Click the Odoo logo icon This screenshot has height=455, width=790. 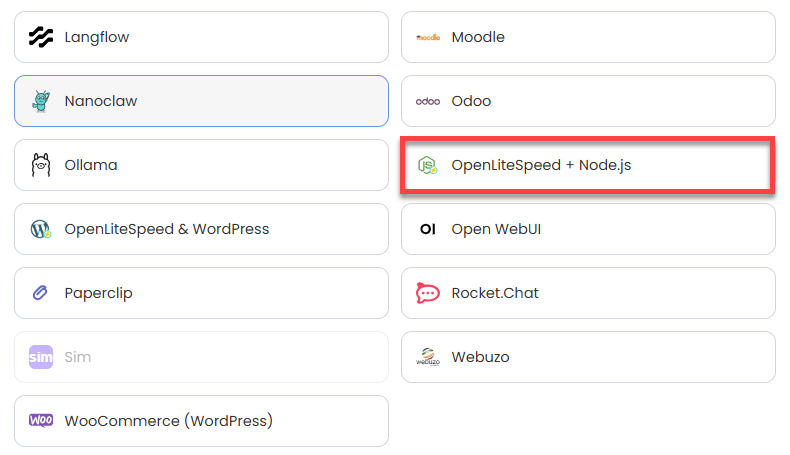[x=428, y=101]
